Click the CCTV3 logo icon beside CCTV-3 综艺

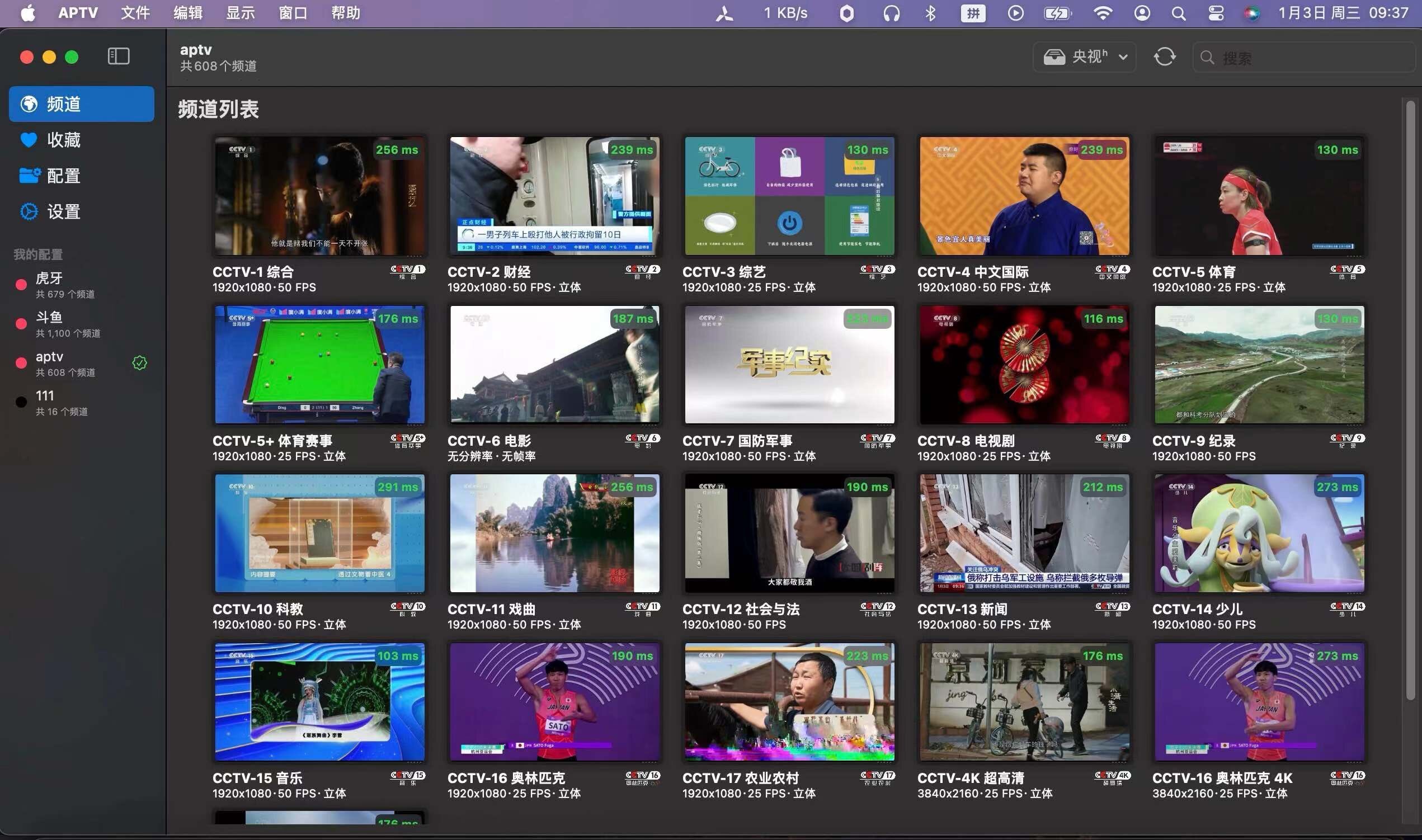[x=878, y=272]
